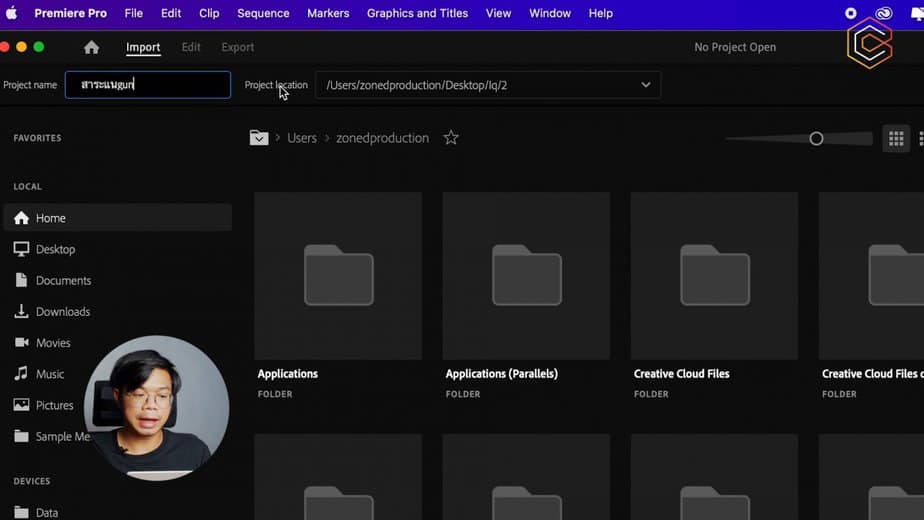The image size is (924, 520).
Task: Go to the Home screen icon
Action: [91, 47]
